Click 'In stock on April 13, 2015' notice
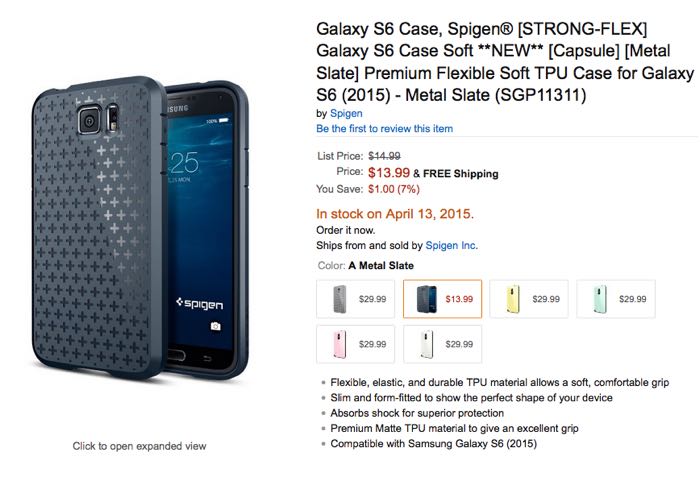This screenshot has height=486, width=700. (x=395, y=213)
